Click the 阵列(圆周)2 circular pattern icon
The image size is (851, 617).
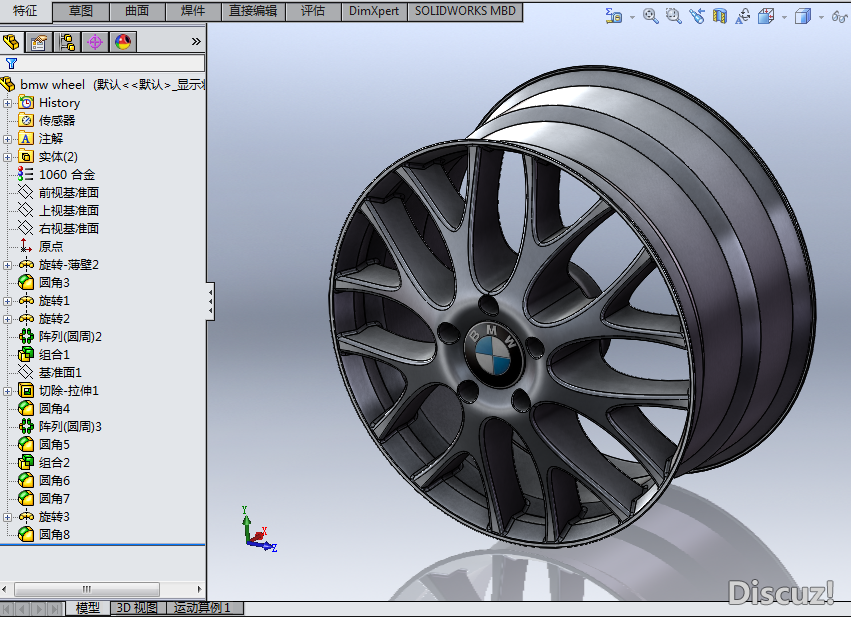(x=26, y=336)
